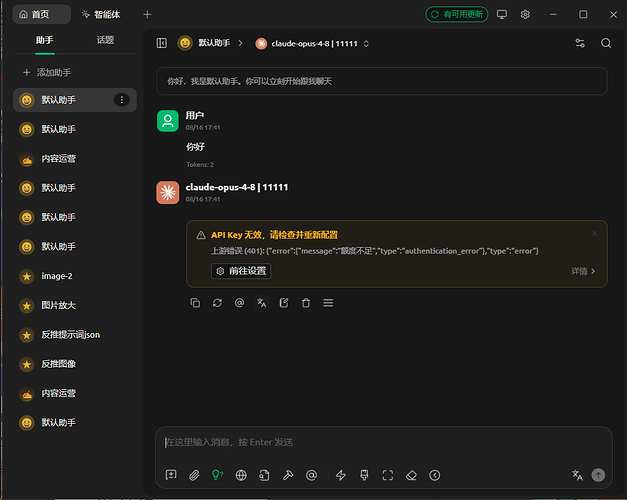
Task: Collapse the assistant sidebar panel icon
Action: pos(162,43)
